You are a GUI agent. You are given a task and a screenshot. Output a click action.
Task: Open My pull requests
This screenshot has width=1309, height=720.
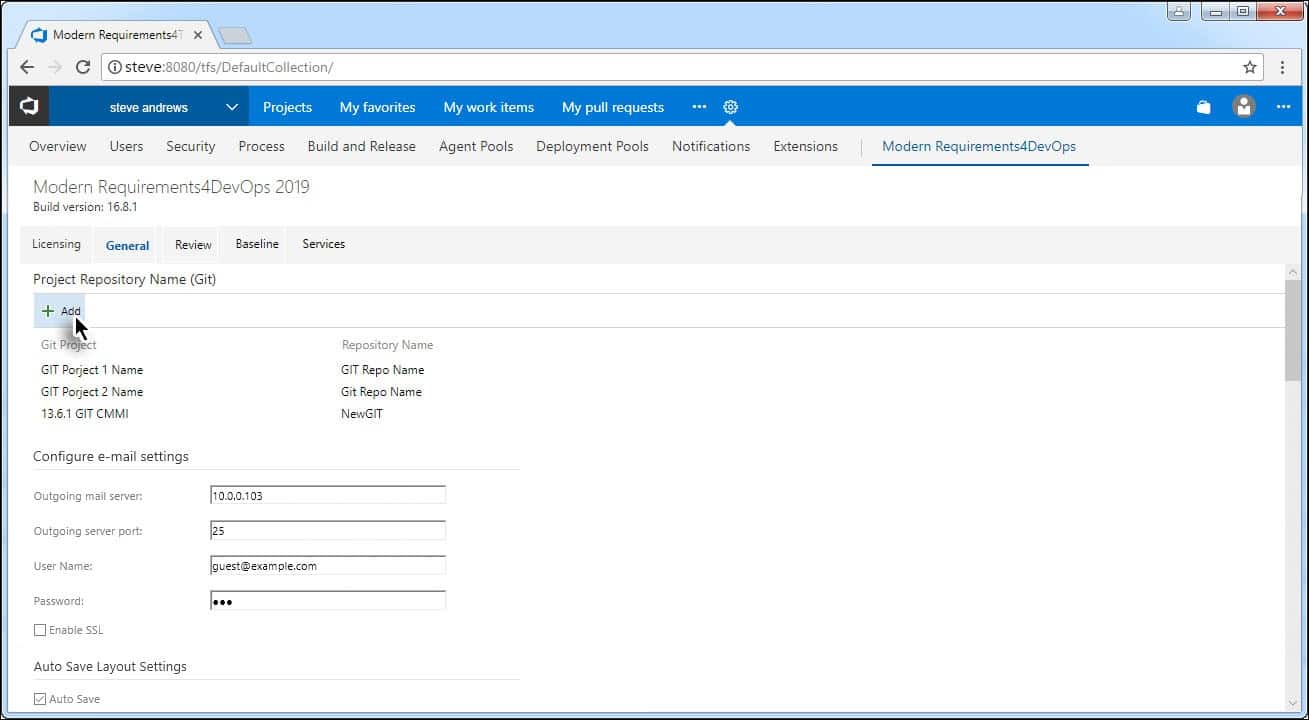pos(613,107)
